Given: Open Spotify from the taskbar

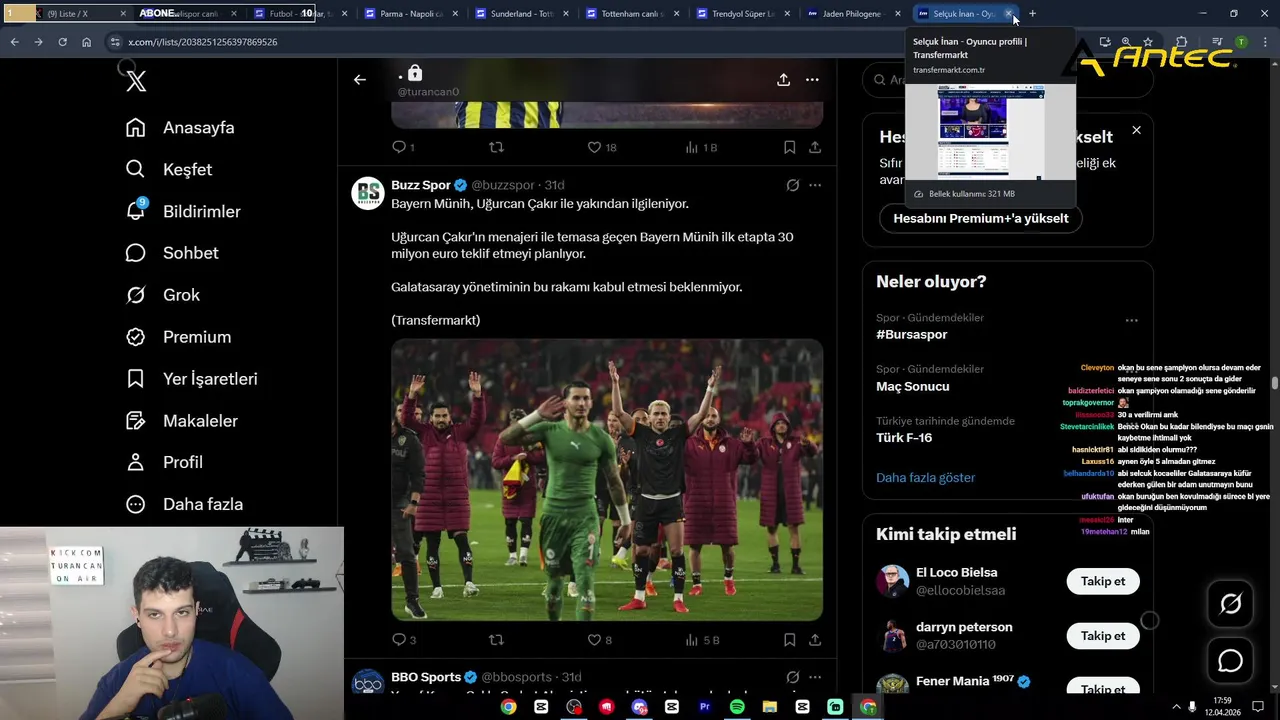Looking at the screenshot, I should point(737,707).
